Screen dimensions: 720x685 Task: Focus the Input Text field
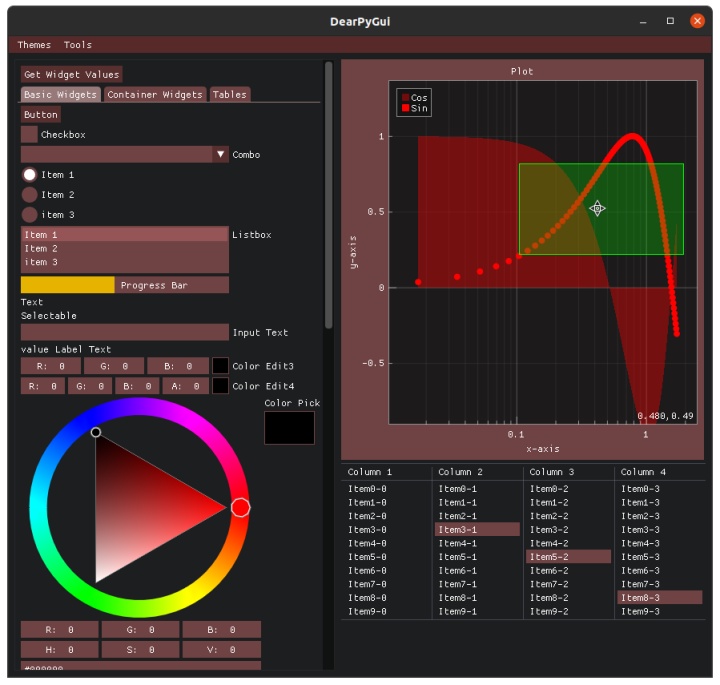(124, 332)
